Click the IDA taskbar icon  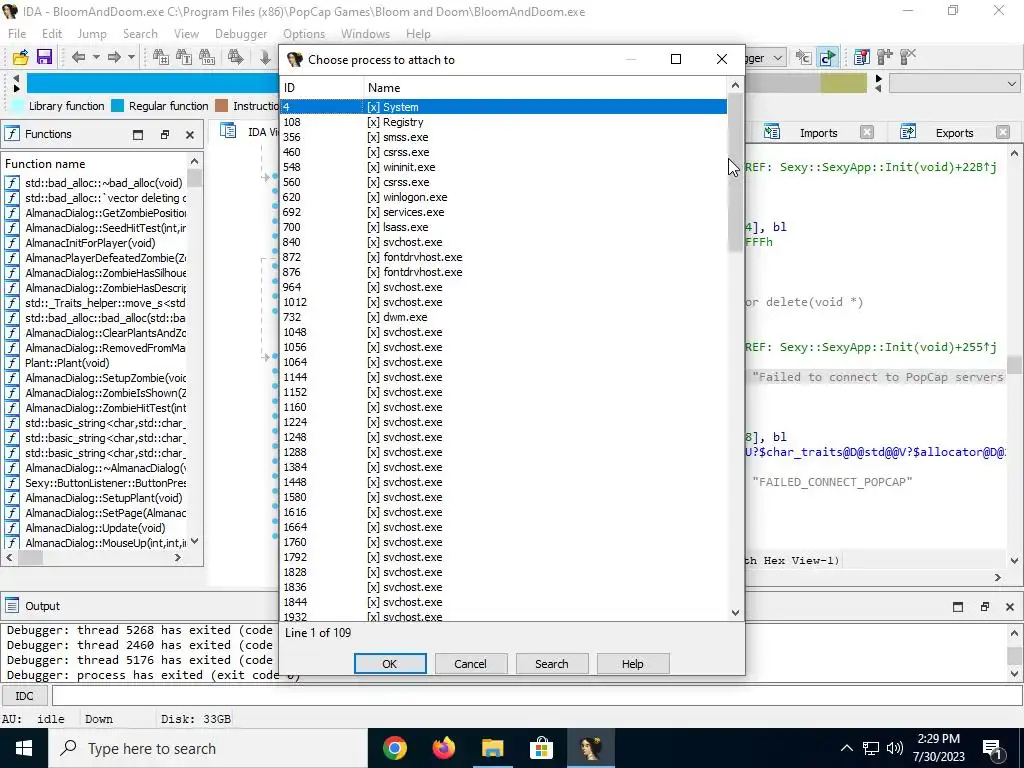coord(590,748)
